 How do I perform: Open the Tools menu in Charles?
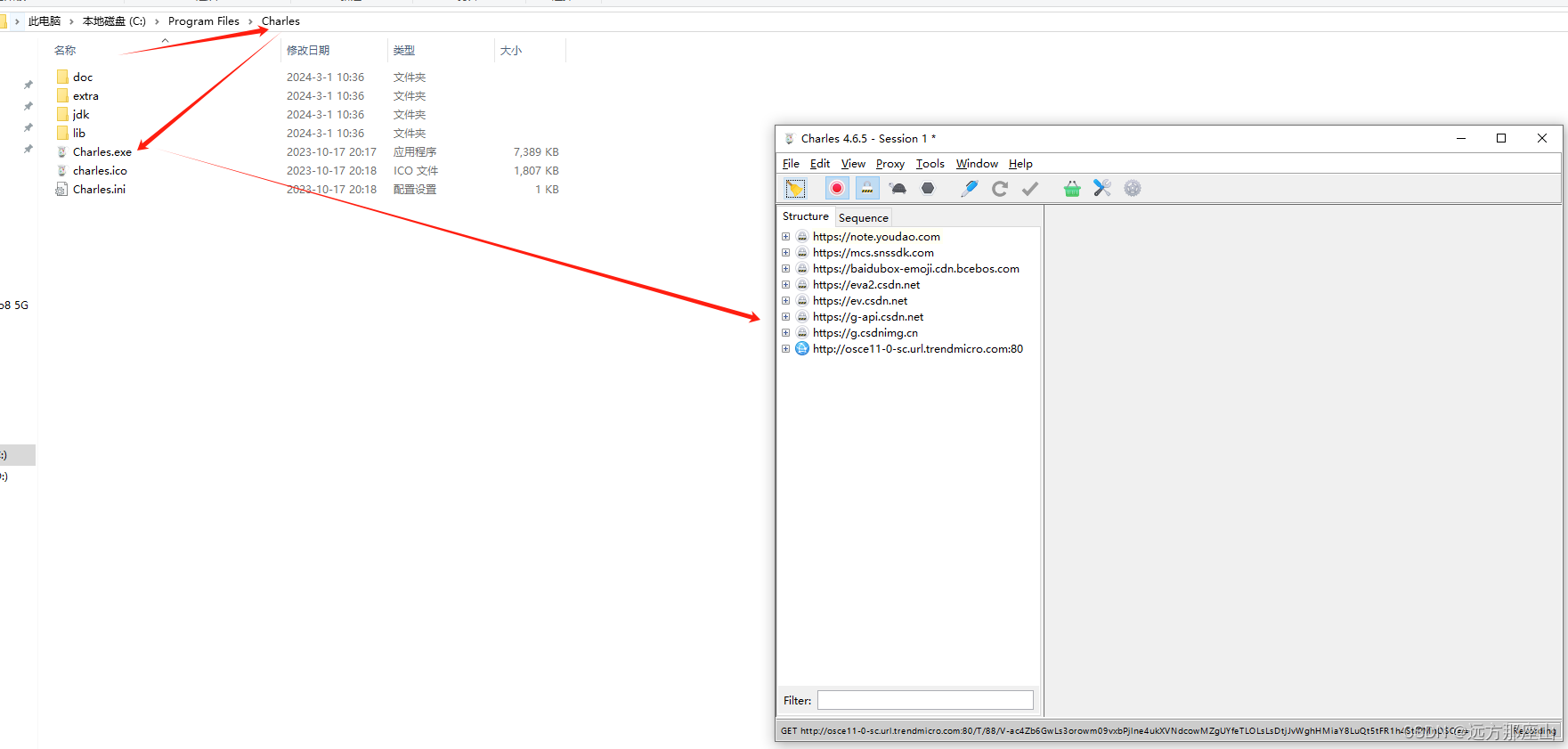pos(930,164)
